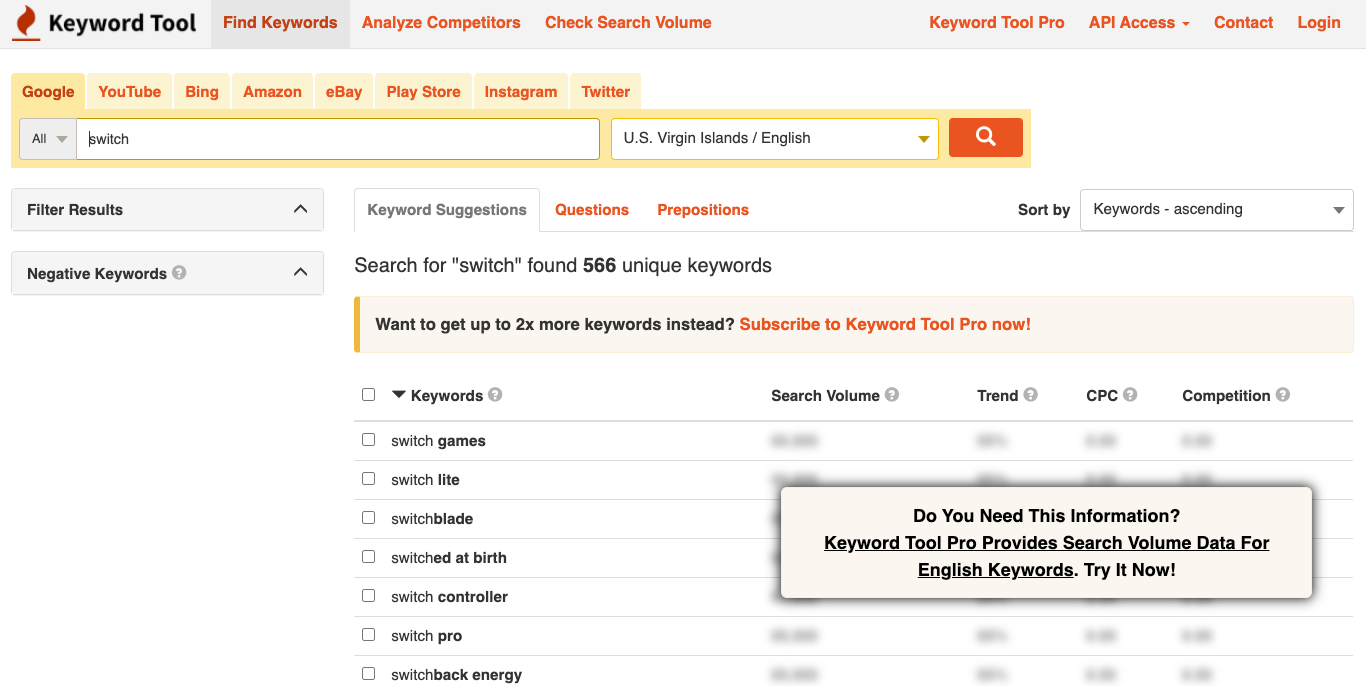The width and height of the screenshot is (1366, 686).
Task: Toggle the select-all keywords checkbox
Action: [368, 395]
